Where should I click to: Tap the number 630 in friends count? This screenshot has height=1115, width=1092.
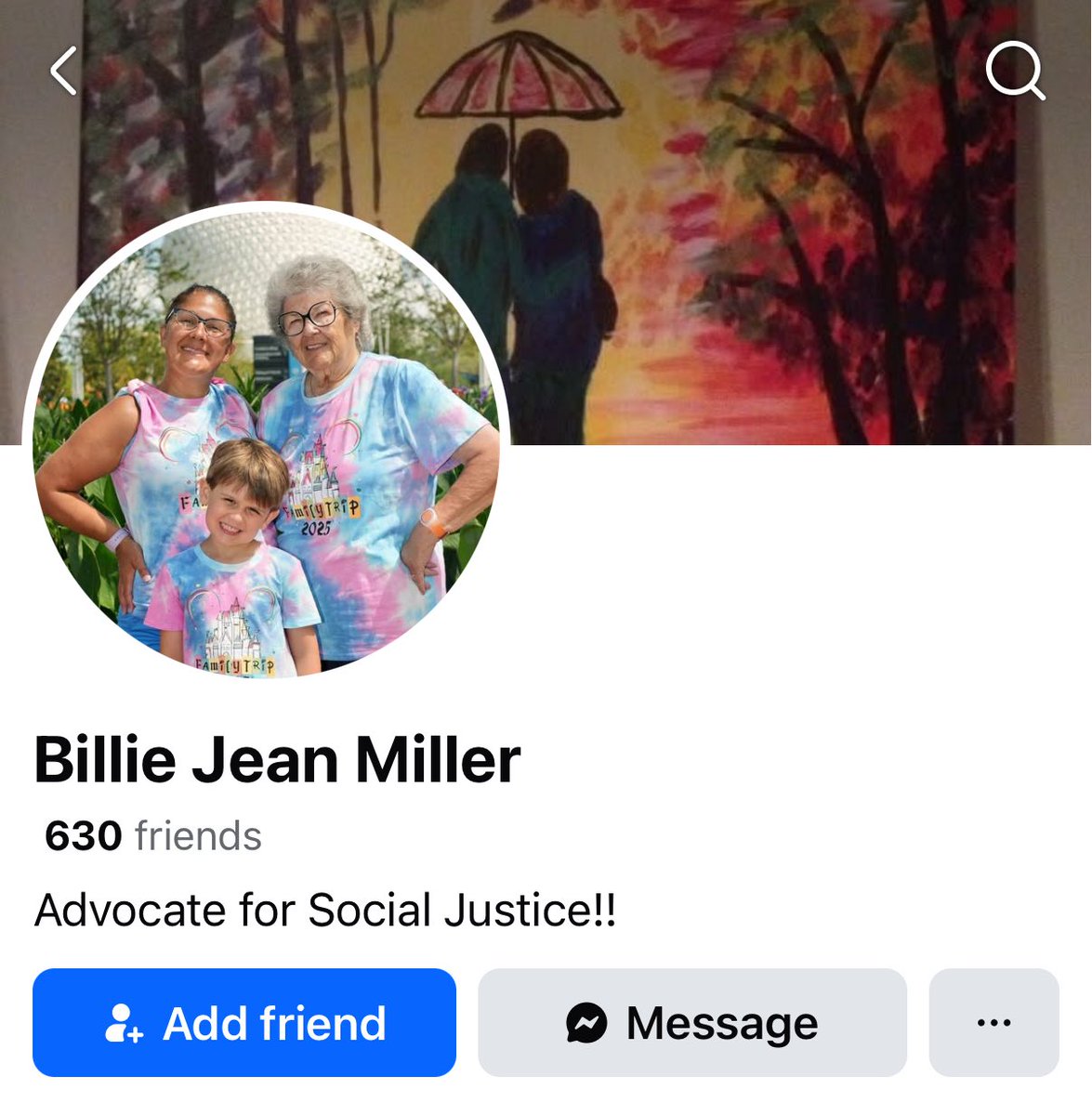click(x=83, y=836)
